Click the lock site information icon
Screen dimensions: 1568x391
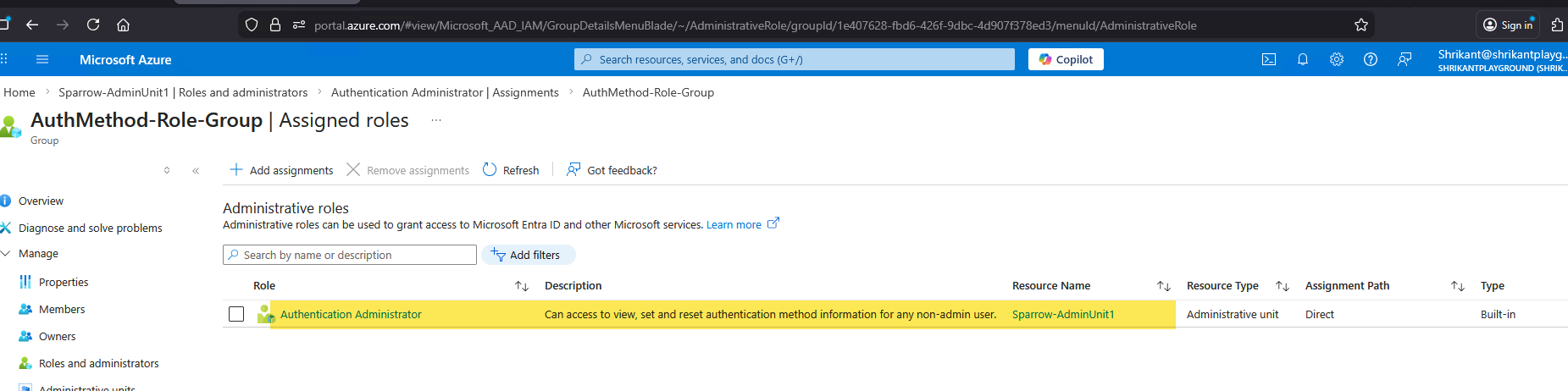(x=274, y=25)
